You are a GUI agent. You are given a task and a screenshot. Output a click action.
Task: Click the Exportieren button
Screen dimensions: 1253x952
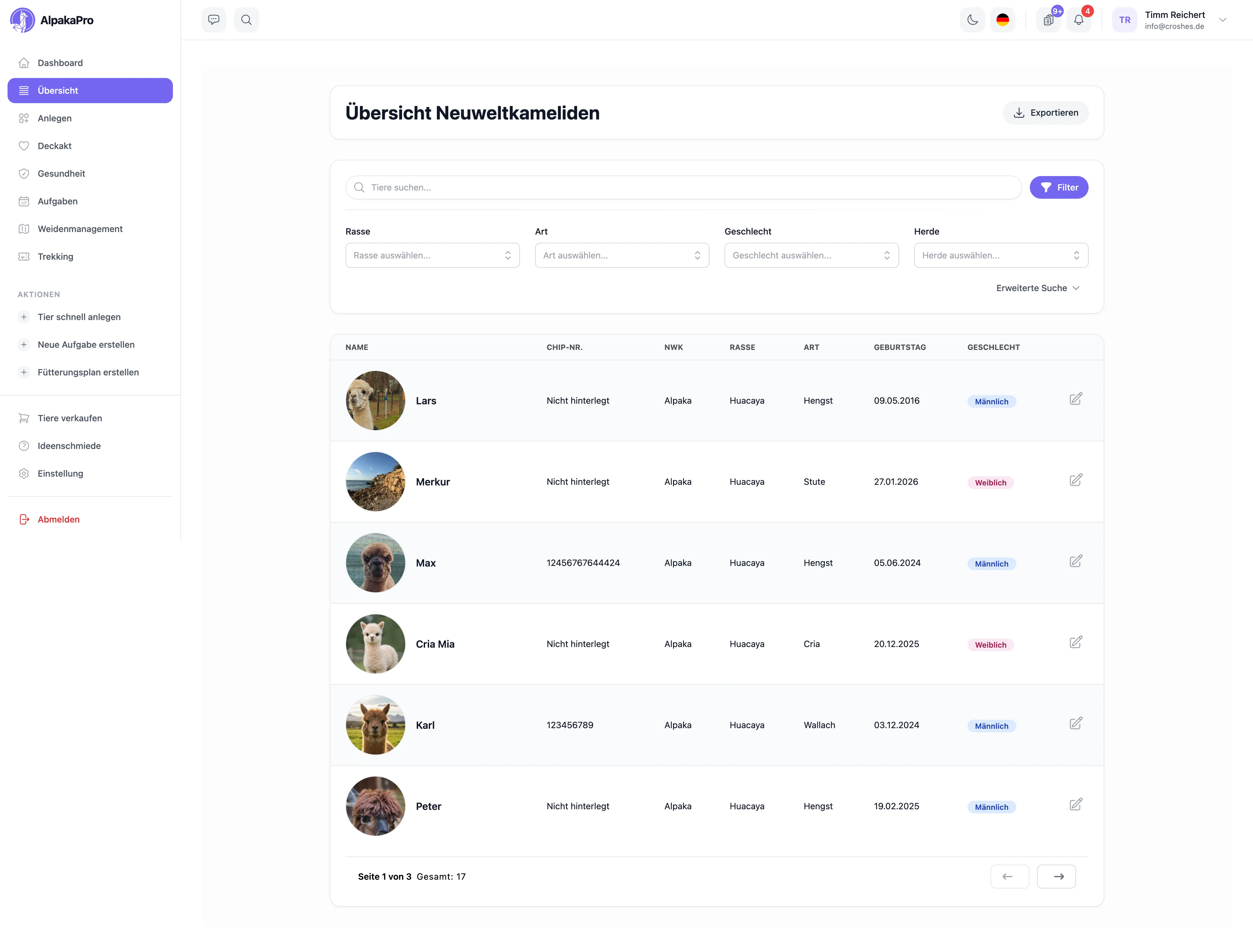(x=1045, y=112)
